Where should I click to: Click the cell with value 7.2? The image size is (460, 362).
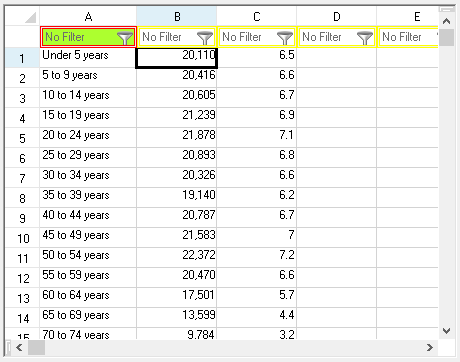(x=257, y=258)
